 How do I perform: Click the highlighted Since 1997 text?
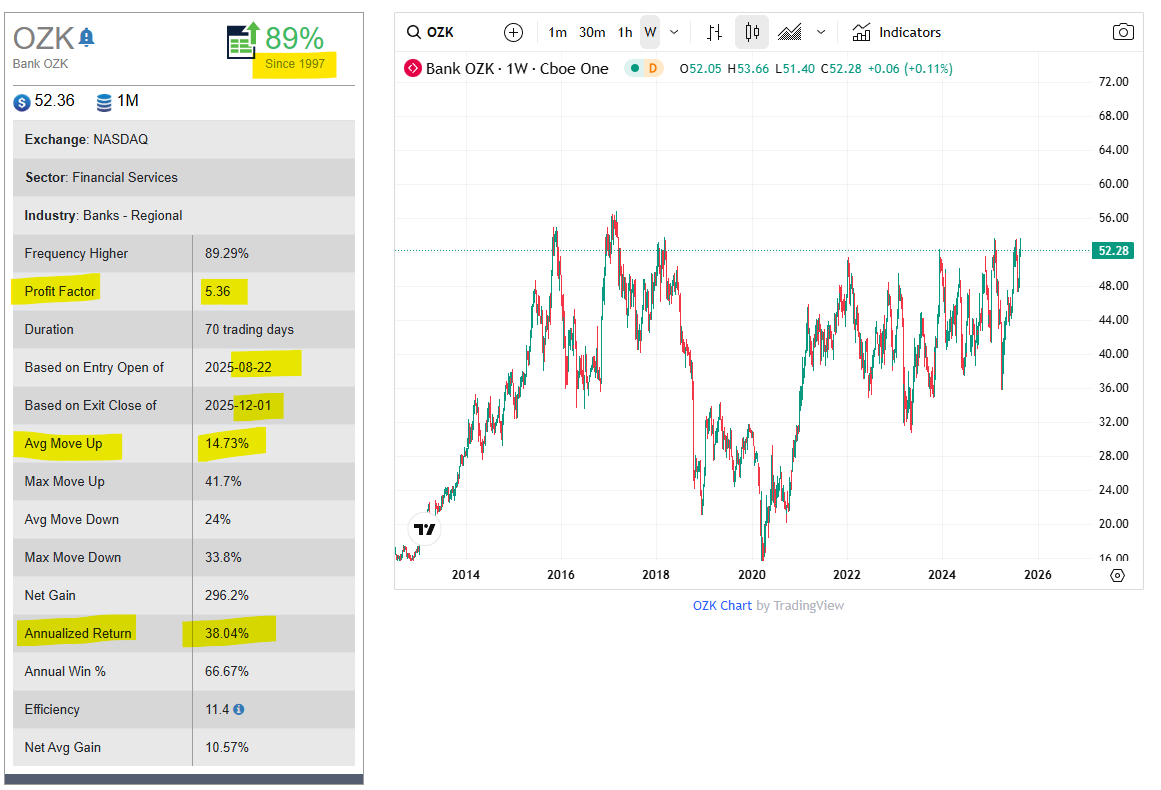tap(295, 64)
